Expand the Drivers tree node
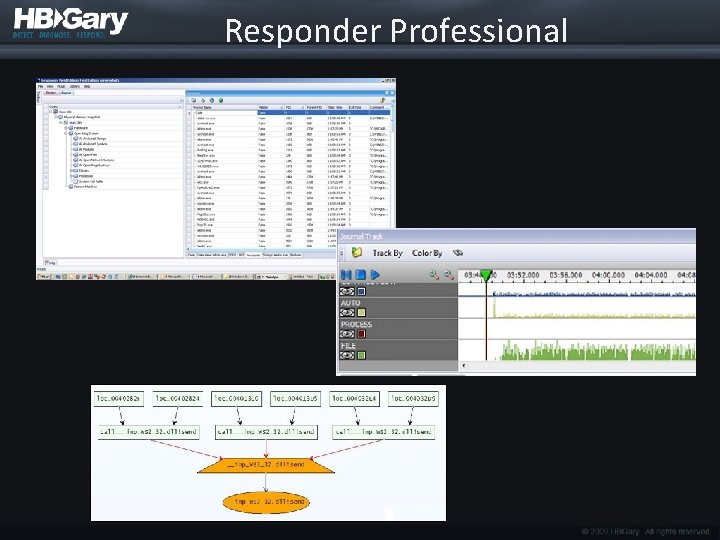 (71, 170)
